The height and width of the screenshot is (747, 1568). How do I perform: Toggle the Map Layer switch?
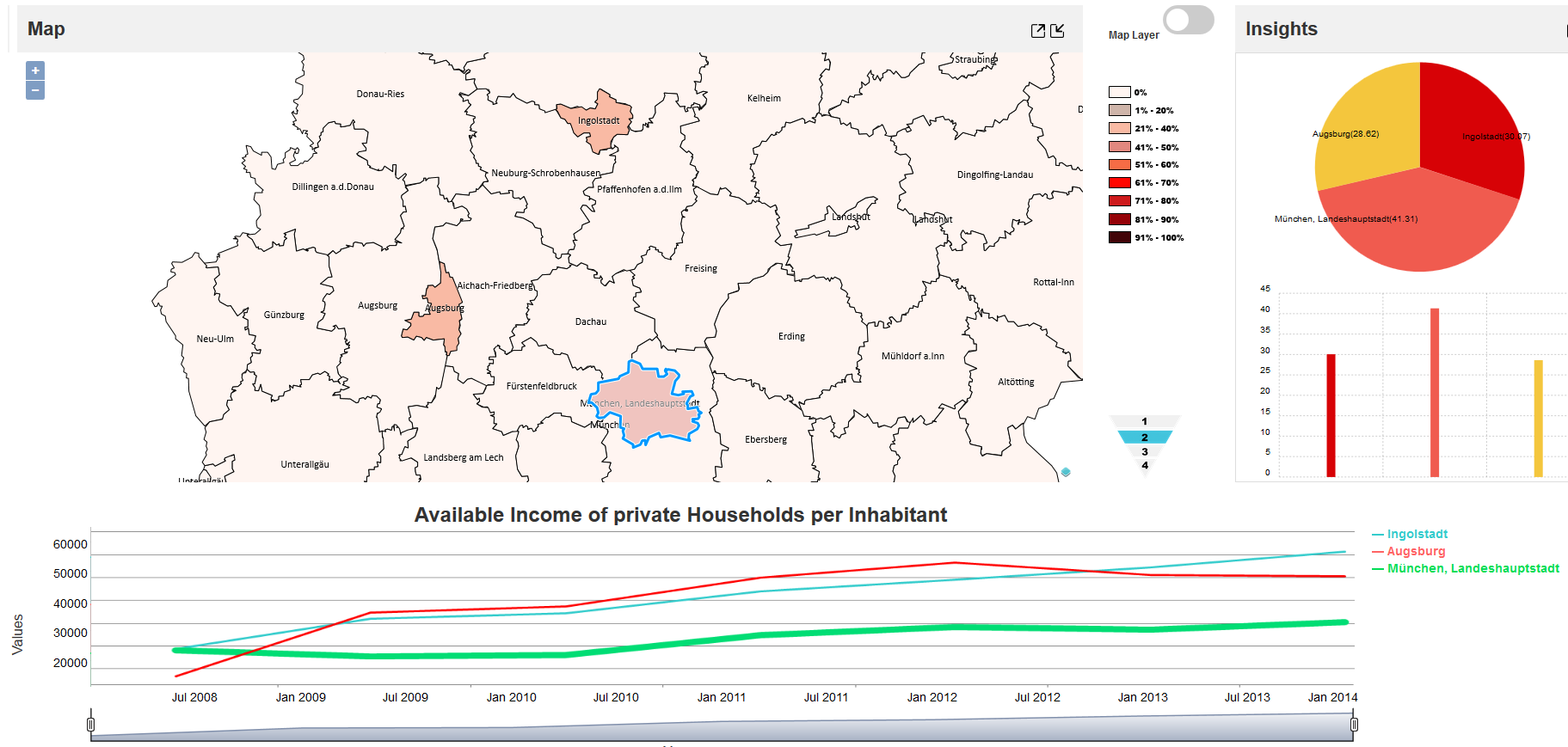(x=1189, y=20)
